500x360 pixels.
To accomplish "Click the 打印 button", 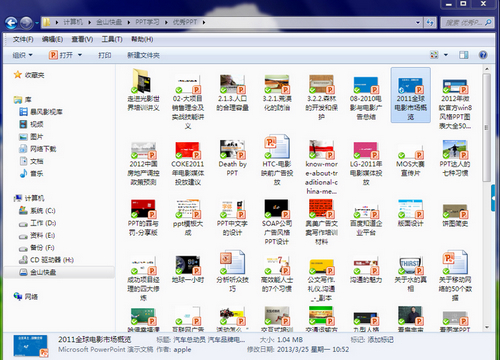I will click(105, 55).
